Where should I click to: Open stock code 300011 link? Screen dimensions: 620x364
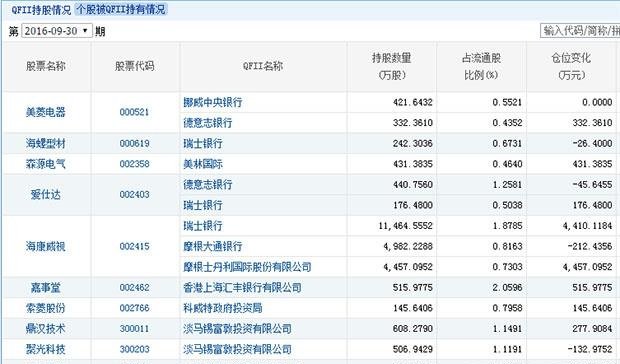click(x=134, y=329)
